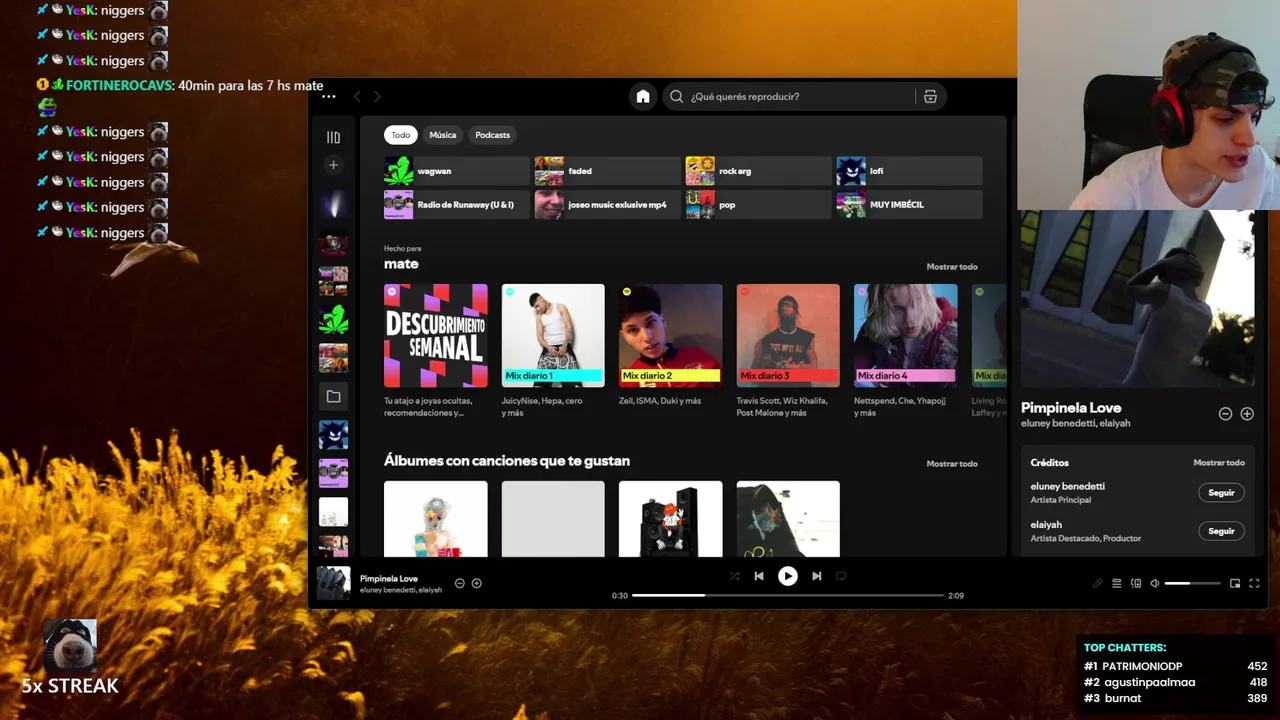
Task: Click Mostrar todo beside mate section
Action: click(952, 267)
